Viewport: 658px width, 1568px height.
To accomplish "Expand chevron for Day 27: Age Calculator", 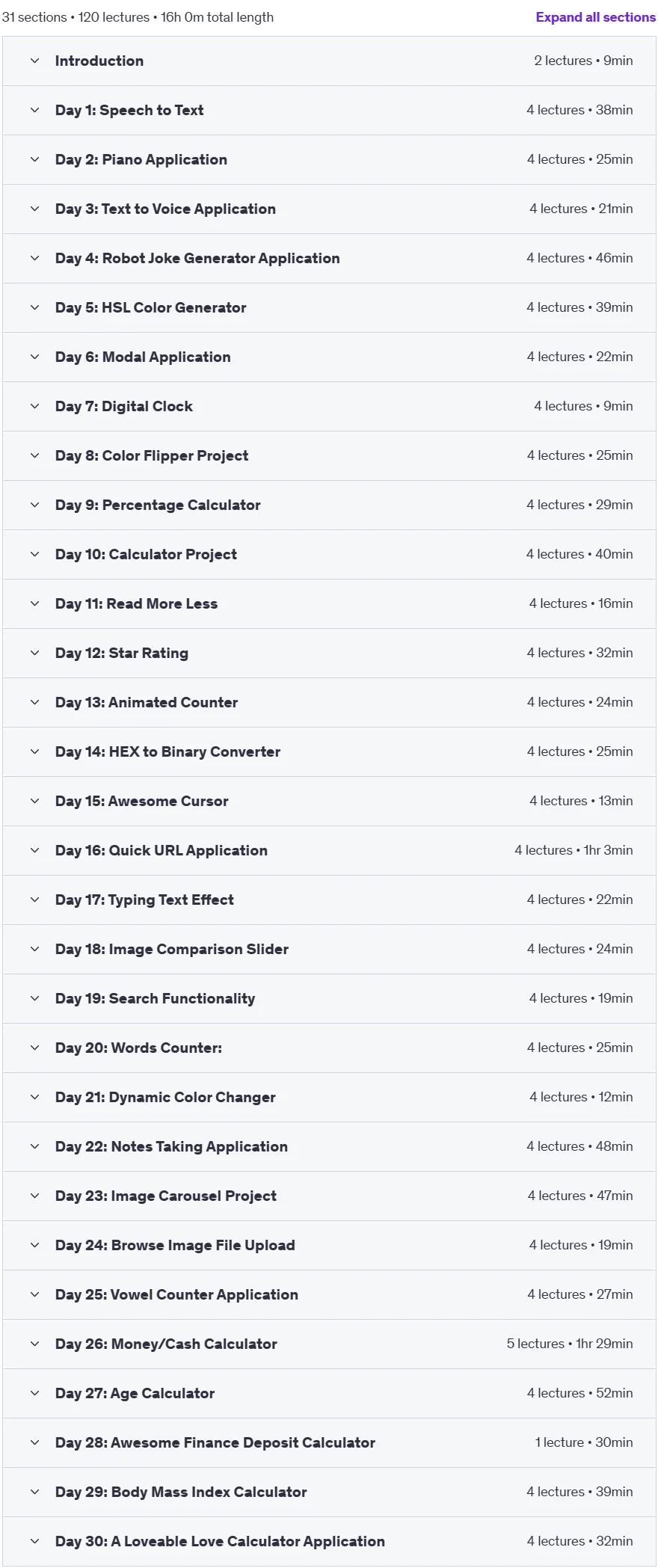I will coord(34,1393).
